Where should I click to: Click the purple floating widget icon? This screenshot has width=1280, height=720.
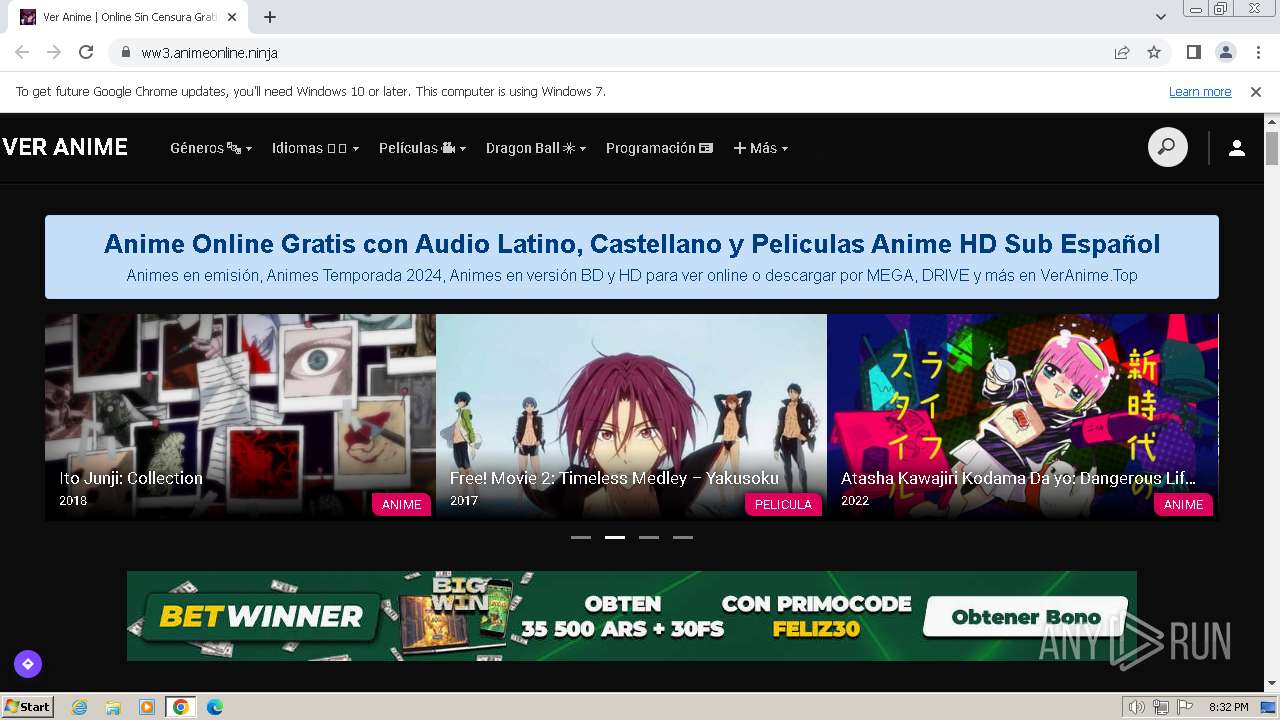[28, 663]
